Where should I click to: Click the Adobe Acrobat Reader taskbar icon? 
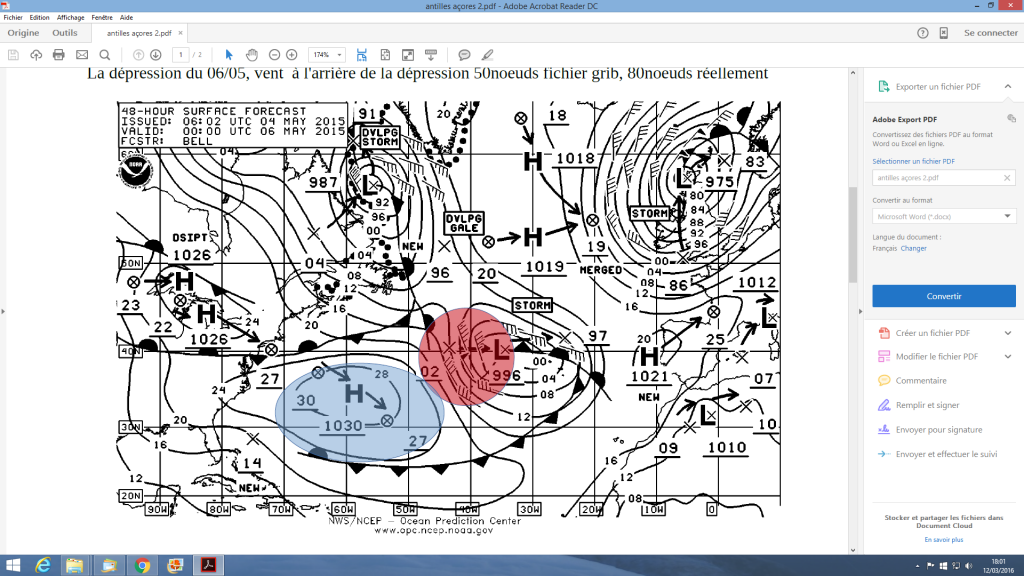point(208,566)
